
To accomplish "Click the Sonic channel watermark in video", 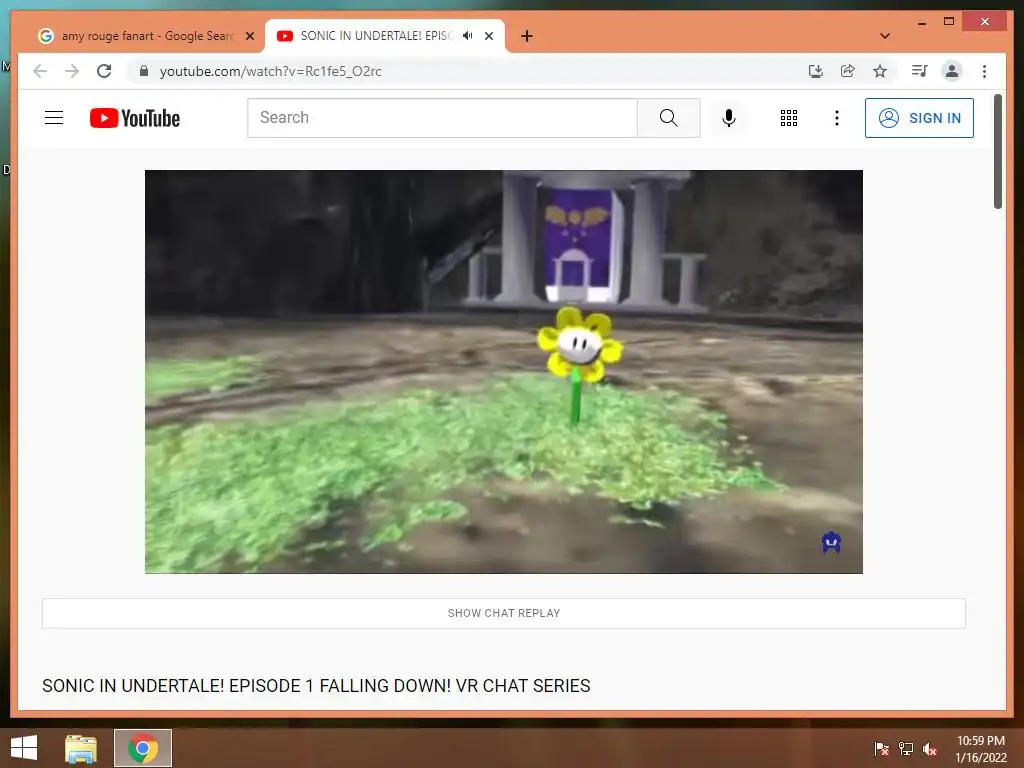I will tap(831, 542).
